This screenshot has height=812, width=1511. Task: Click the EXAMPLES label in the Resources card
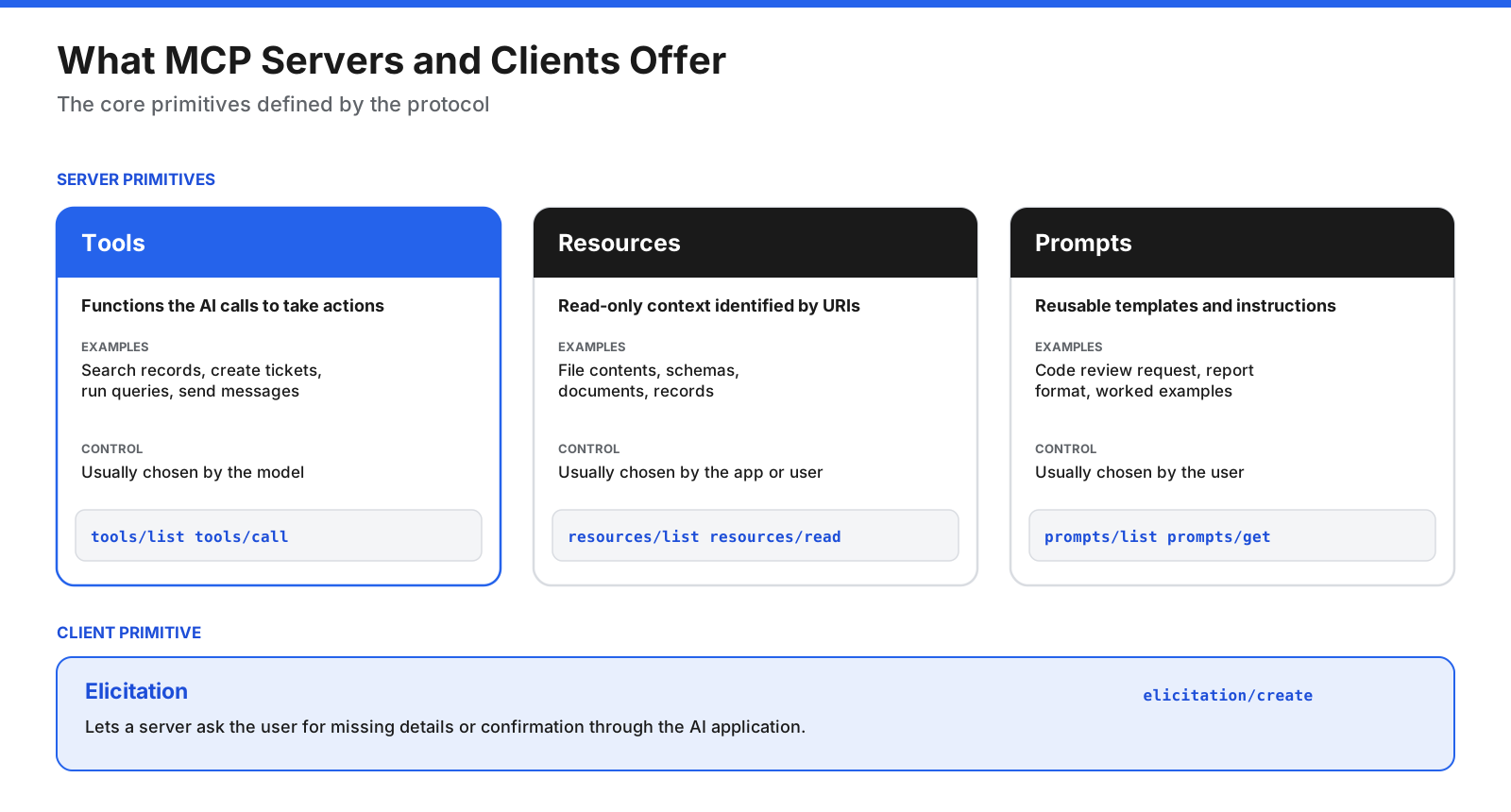point(592,347)
